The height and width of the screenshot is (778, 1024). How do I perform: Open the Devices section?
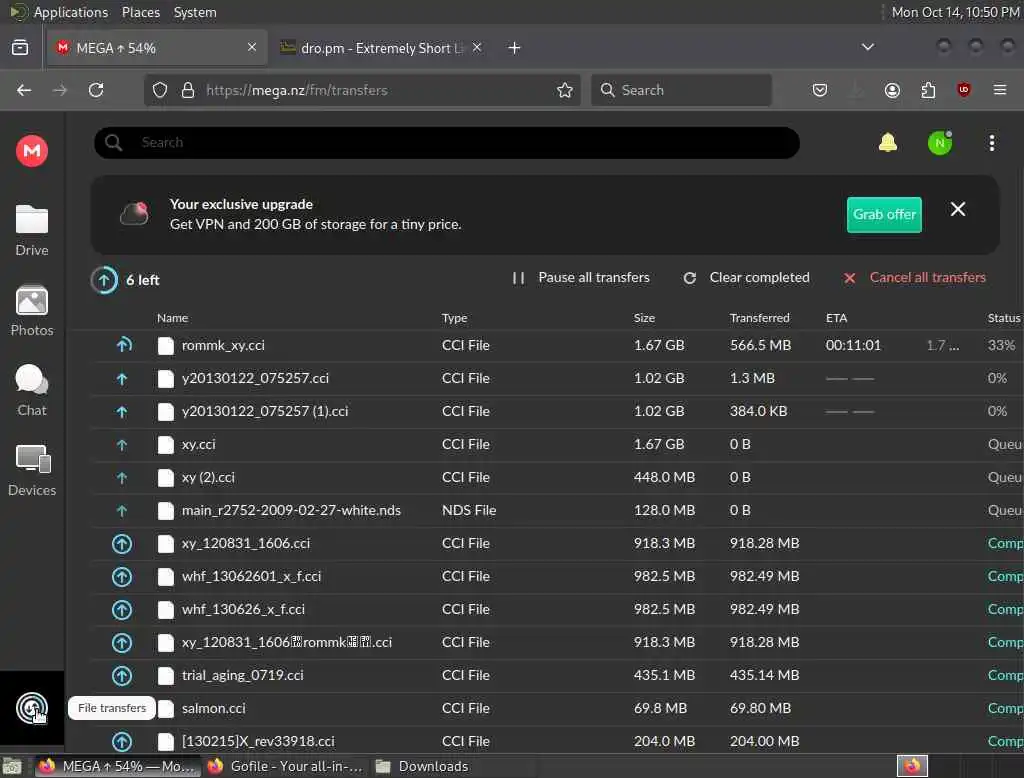tap(31, 470)
